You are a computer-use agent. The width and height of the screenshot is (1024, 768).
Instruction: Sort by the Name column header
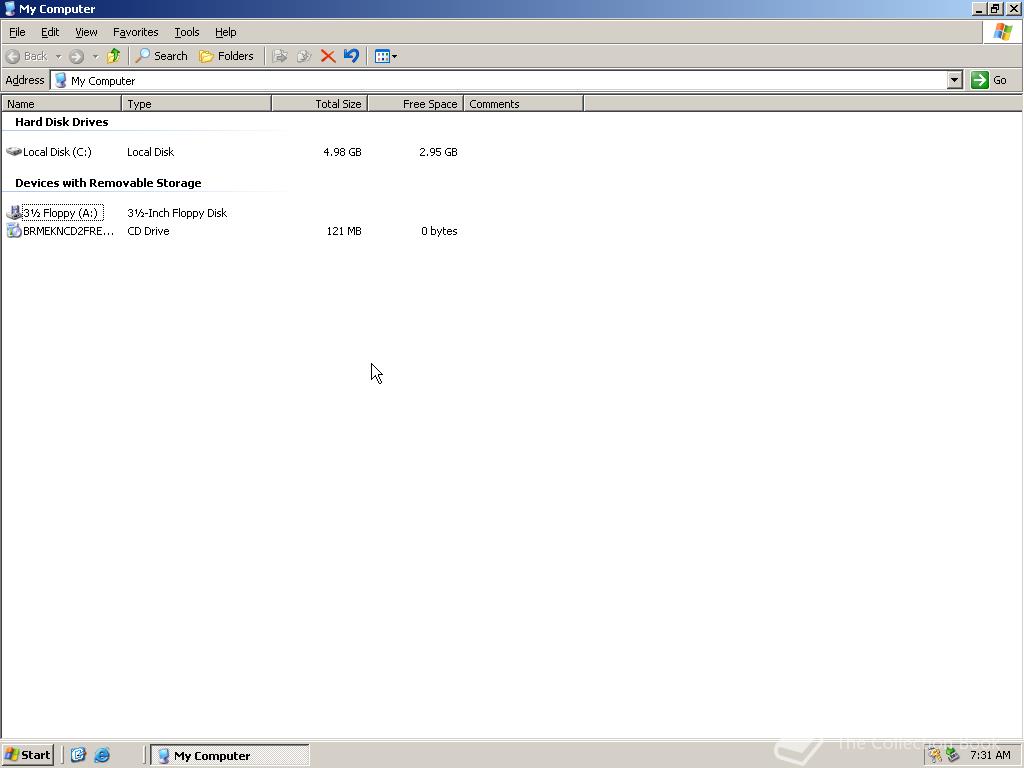click(61, 104)
